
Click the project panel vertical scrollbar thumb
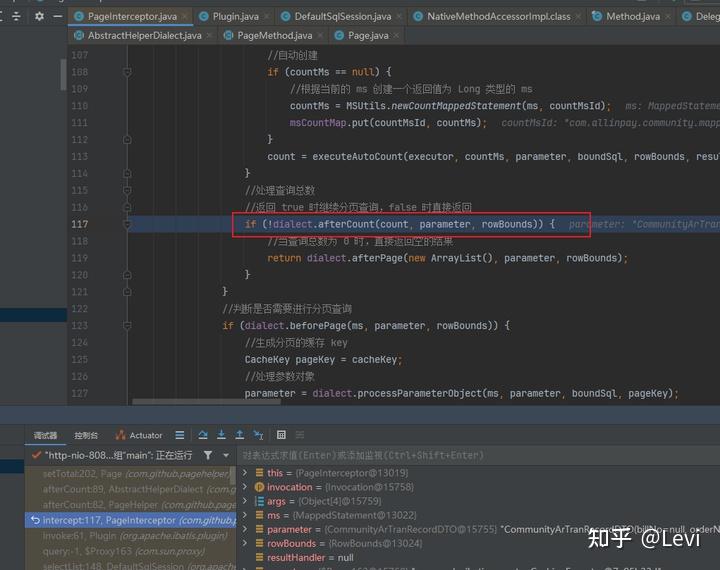tap(63, 75)
